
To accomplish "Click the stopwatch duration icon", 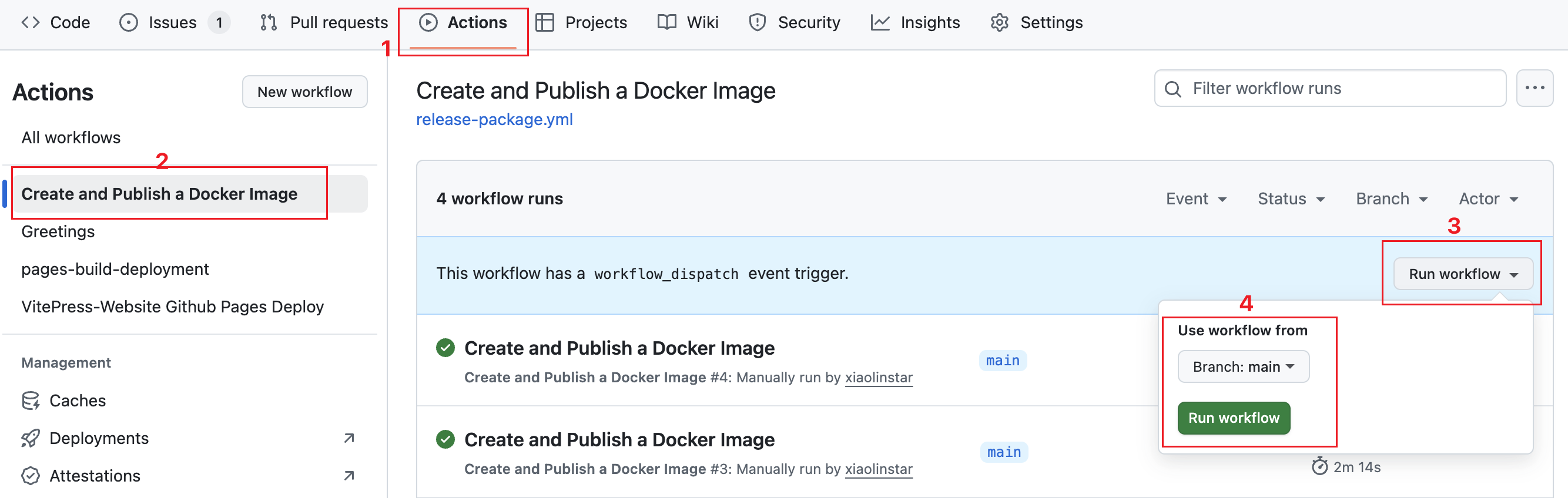I will (x=1319, y=466).
